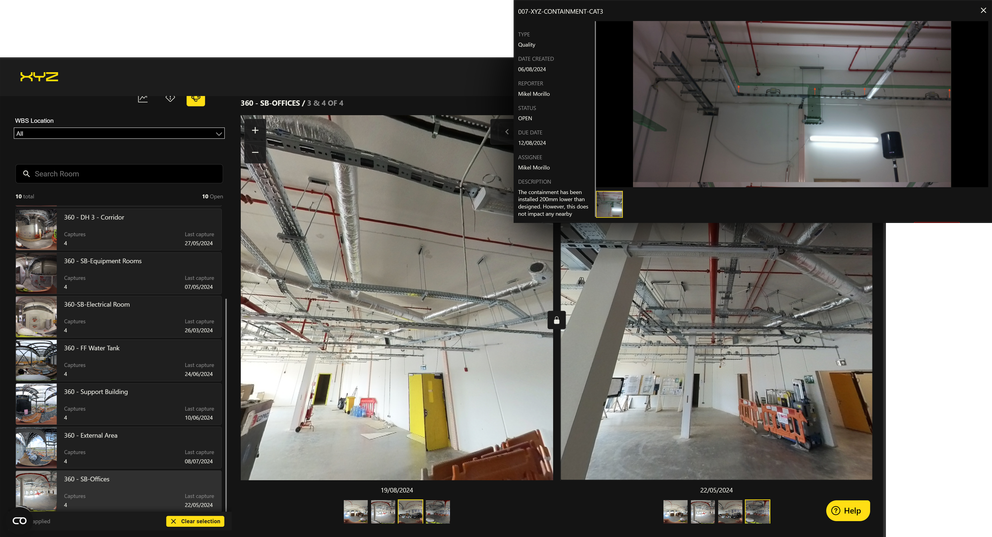992x537 pixels.
Task: Click the 360 - SB-OFFICES breadcrumb heading
Action: click(270, 103)
